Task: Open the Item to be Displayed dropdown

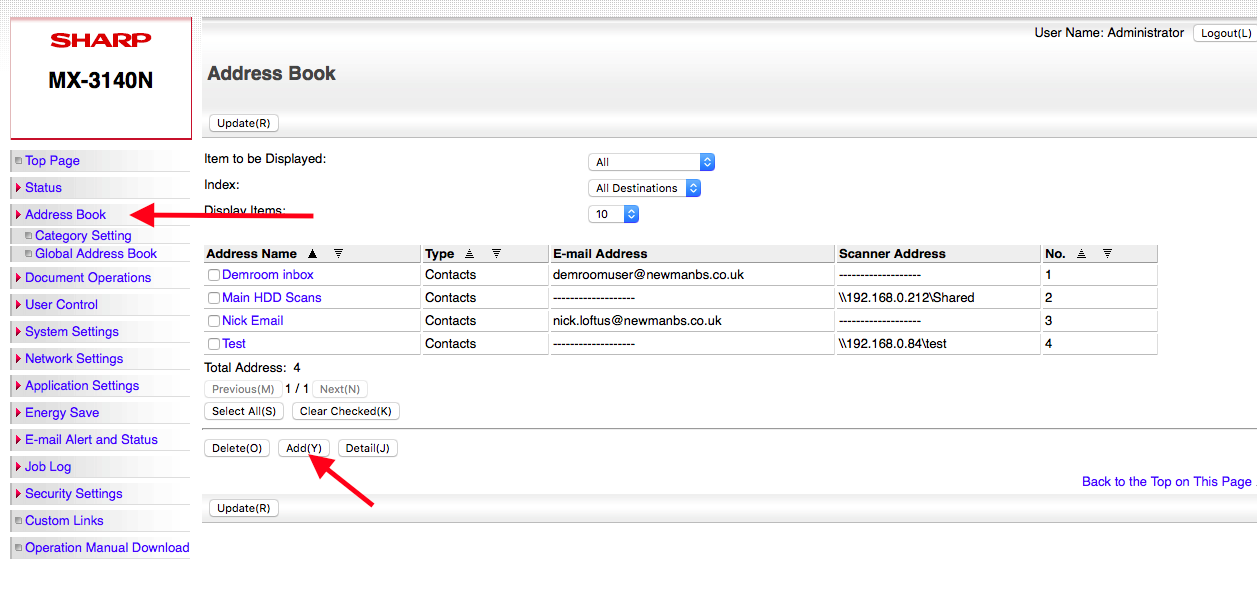Action: pos(651,161)
